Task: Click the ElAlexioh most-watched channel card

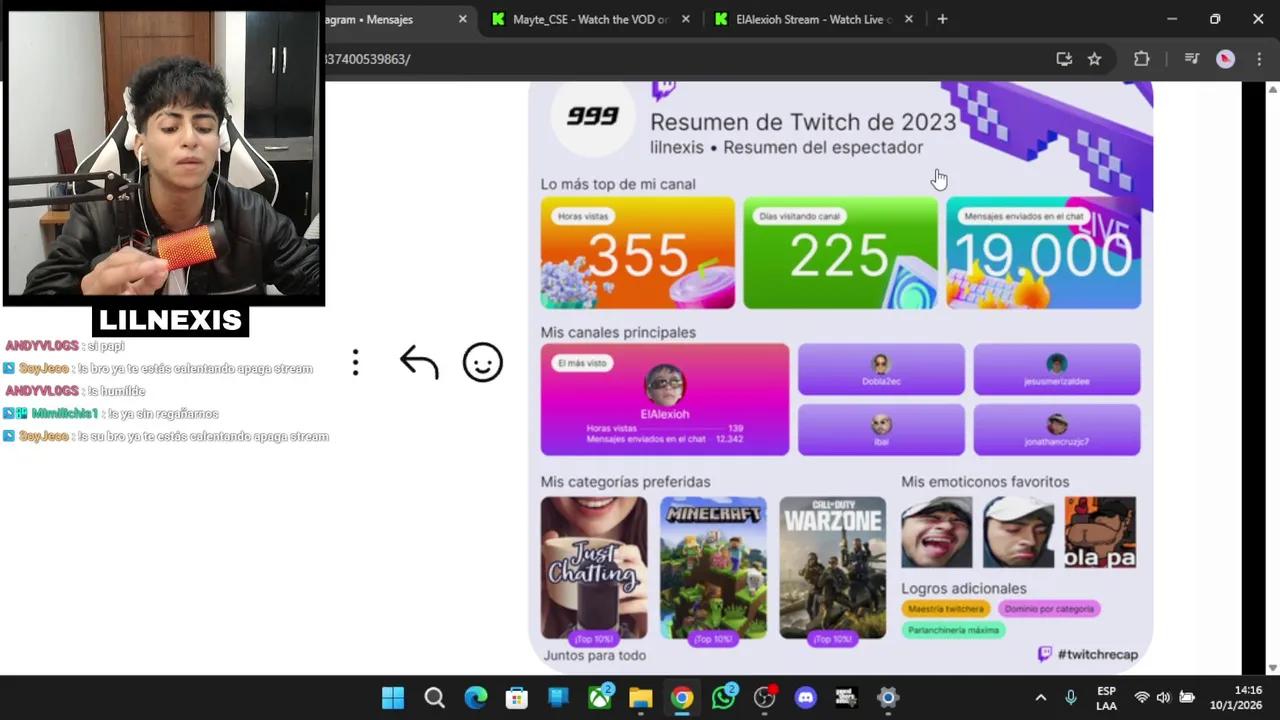Action: point(665,399)
